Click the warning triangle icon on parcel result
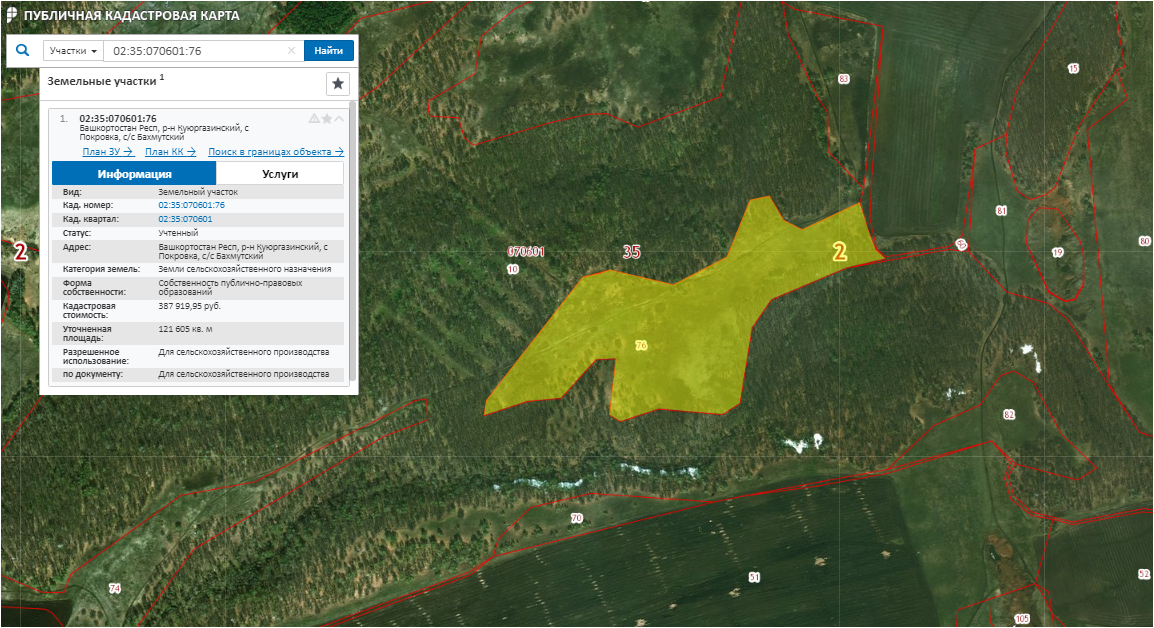Viewport: 1154px width, 628px height. coord(314,118)
